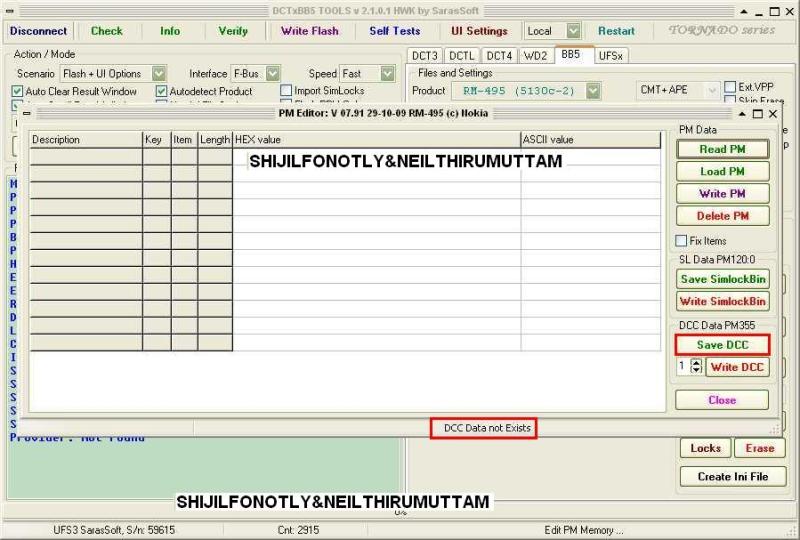Click PM Editor window system menu icon
The height and width of the screenshot is (540, 800).
[27, 113]
